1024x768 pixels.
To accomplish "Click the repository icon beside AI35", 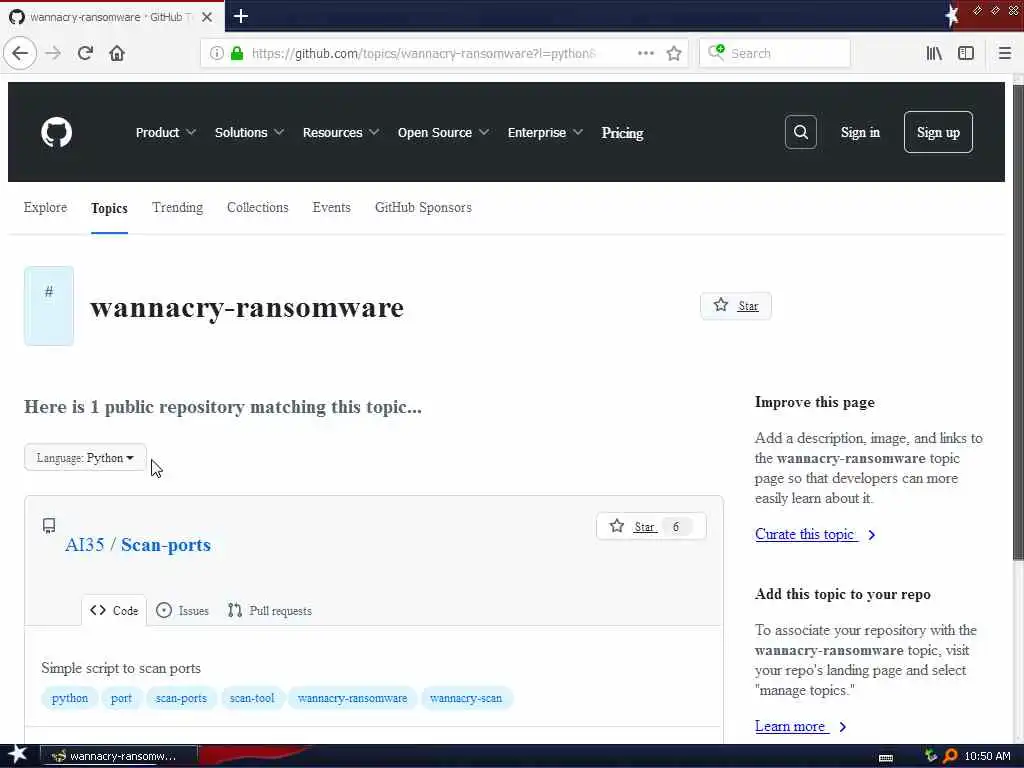I will point(49,526).
